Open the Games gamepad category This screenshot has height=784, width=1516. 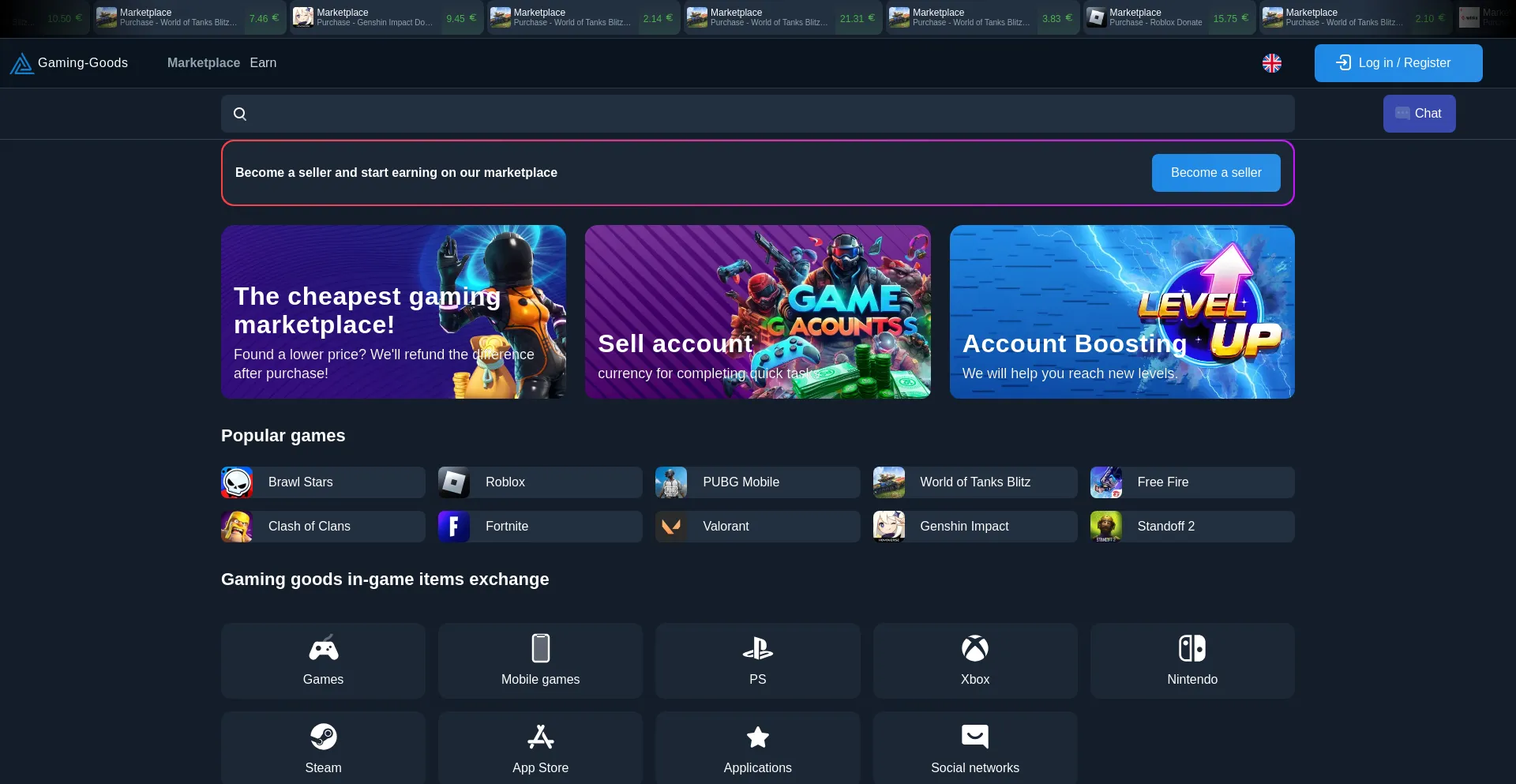tap(323, 661)
